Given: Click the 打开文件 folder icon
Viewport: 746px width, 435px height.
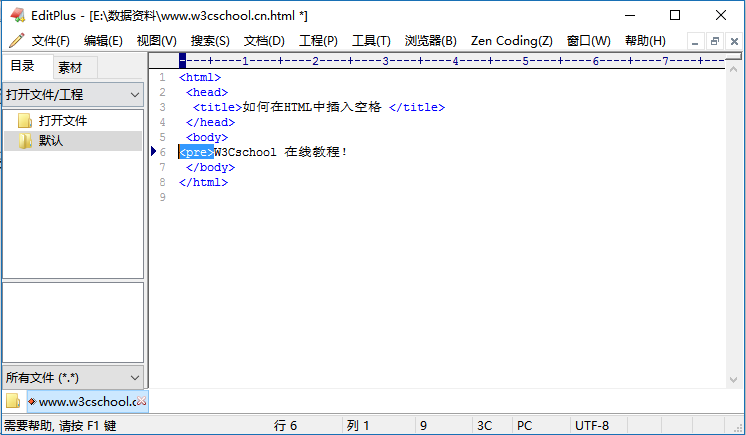Looking at the screenshot, I should point(25,121).
